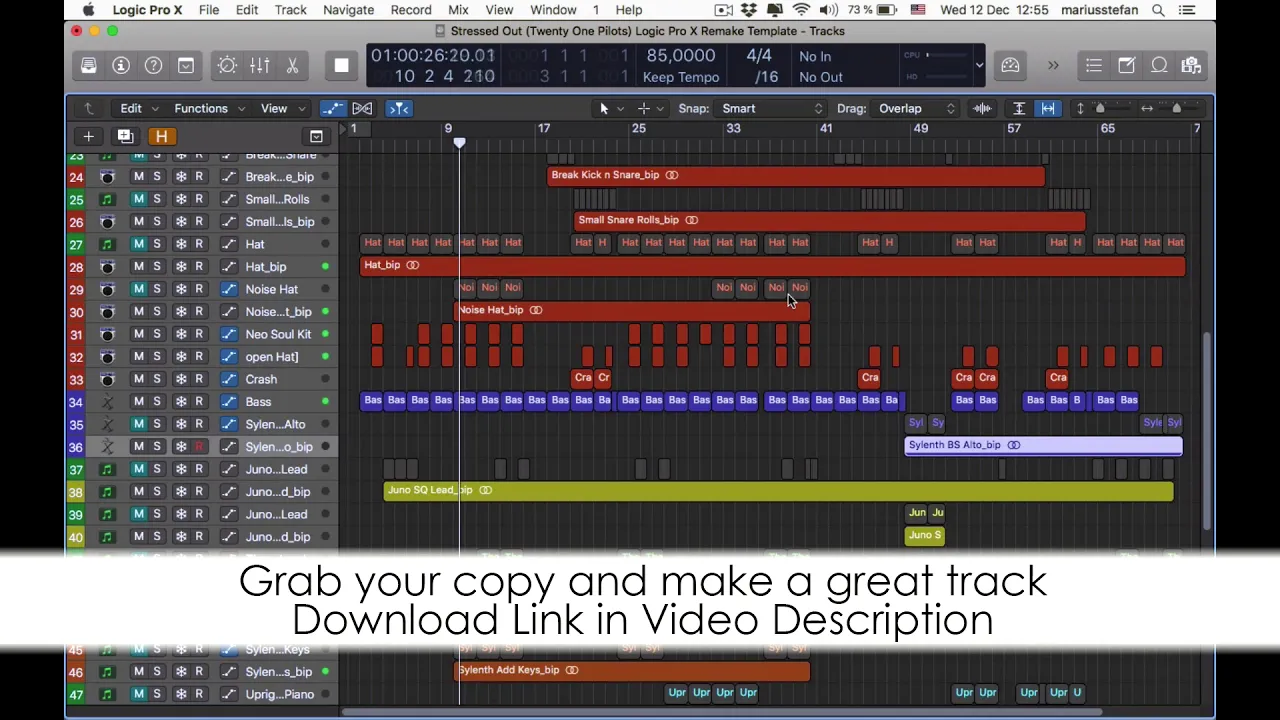Toggle horizontal auto zoom button
Viewport: 1280px width, 720px height.
pos(1047,108)
